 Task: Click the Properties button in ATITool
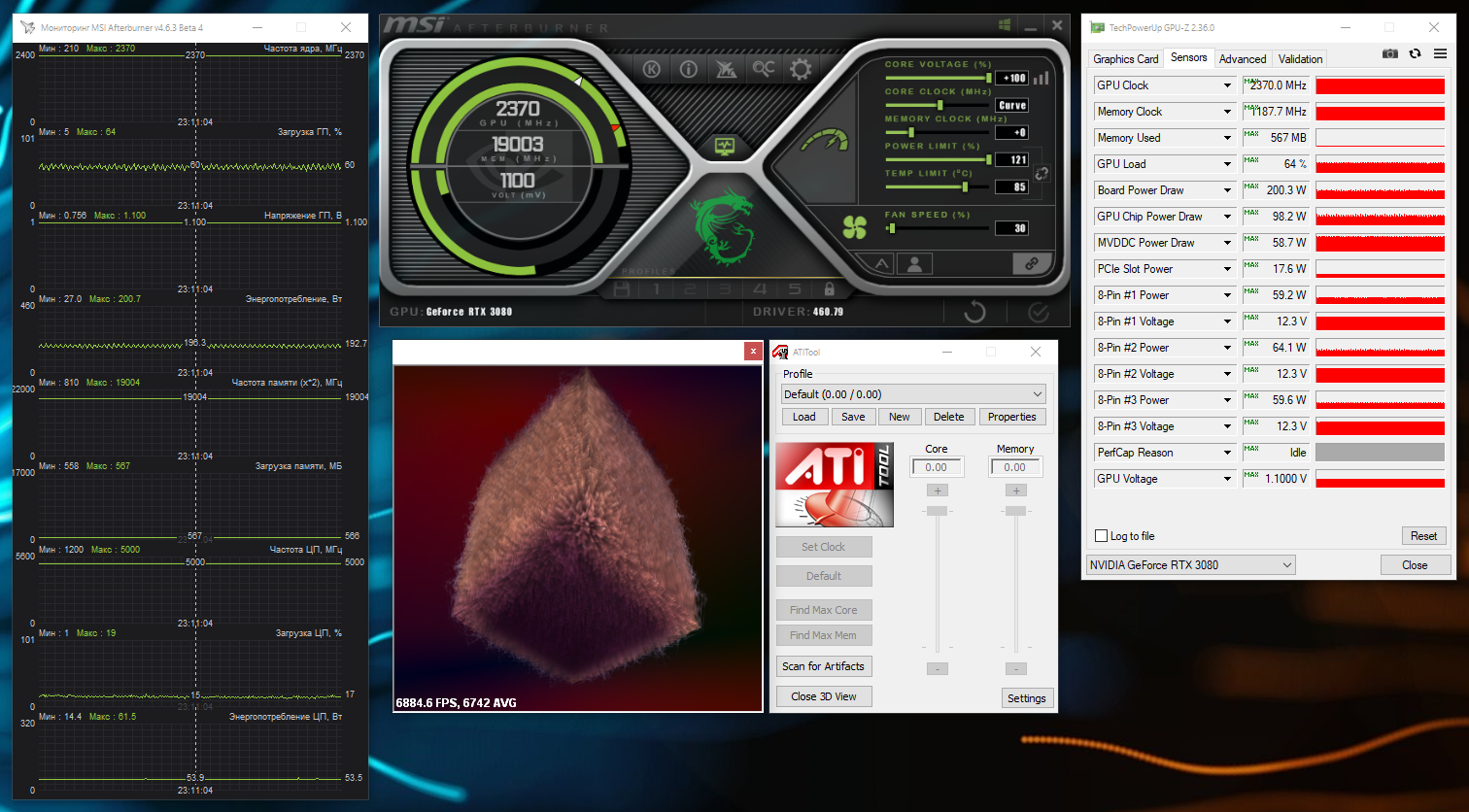(x=1012, y=417)
